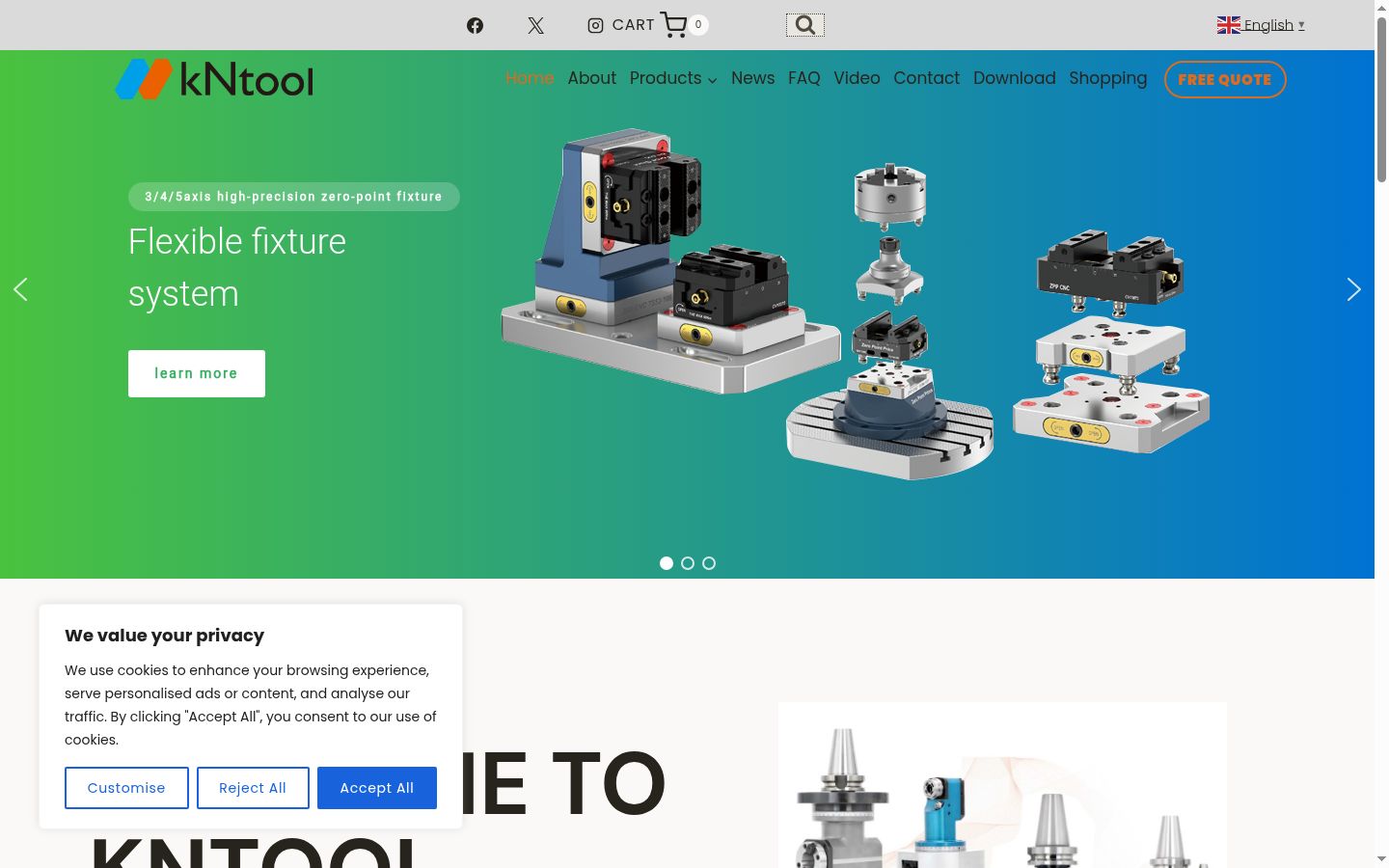Click the tool holders product image
The image size is (1389, 868).
click(x=1002, y=785)
